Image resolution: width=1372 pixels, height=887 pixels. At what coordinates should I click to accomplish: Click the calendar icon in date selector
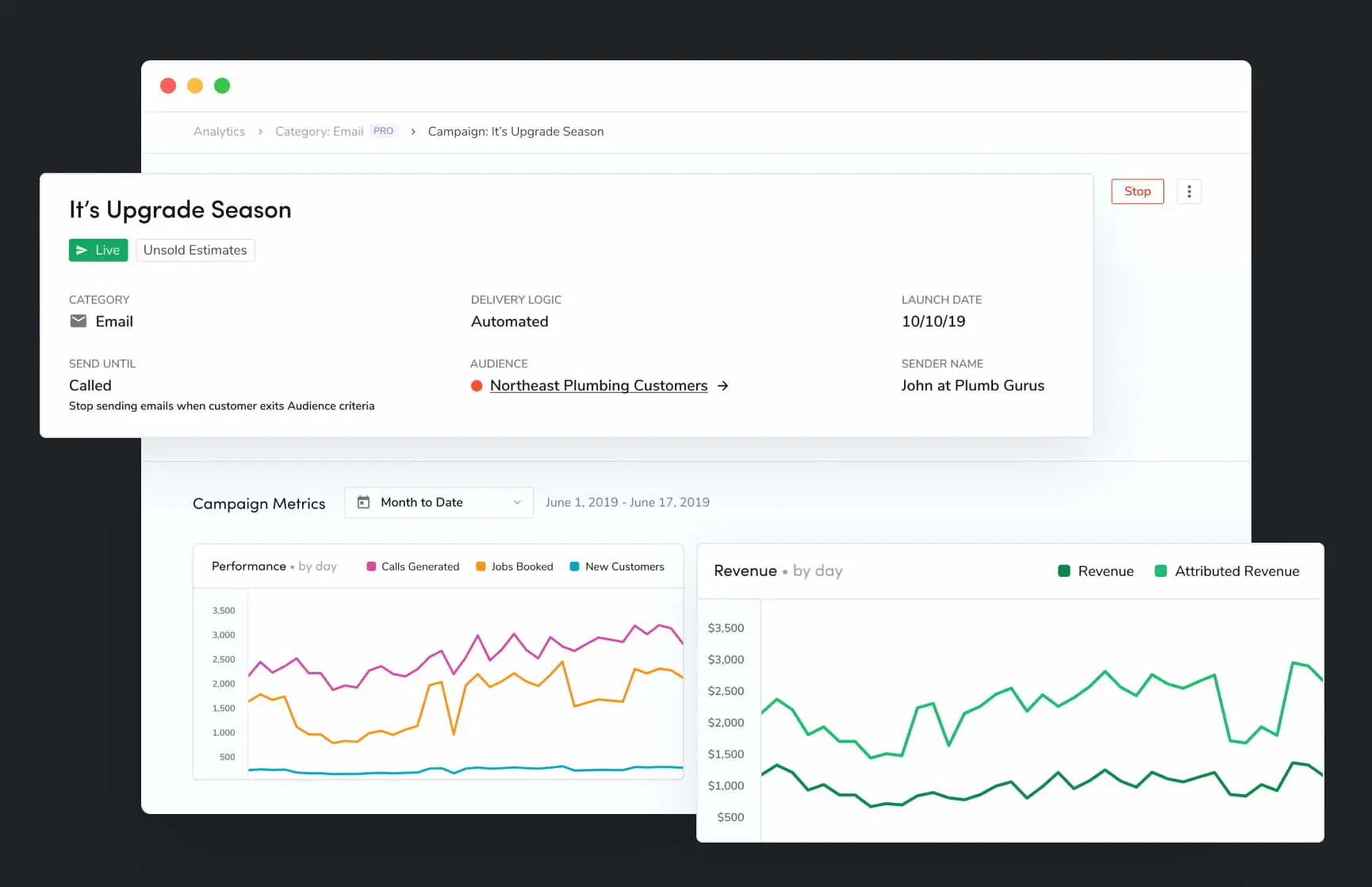(x=363, y=502)
